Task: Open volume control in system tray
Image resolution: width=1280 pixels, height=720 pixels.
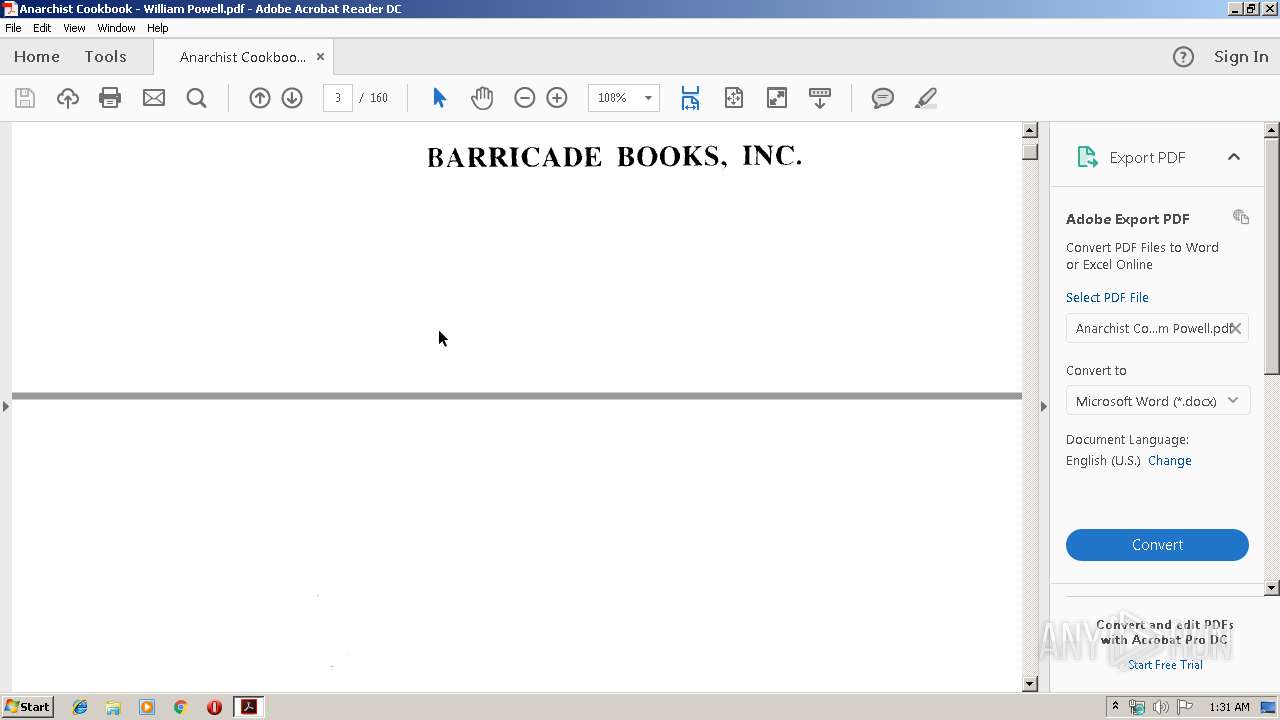Action: point(1161,707)
